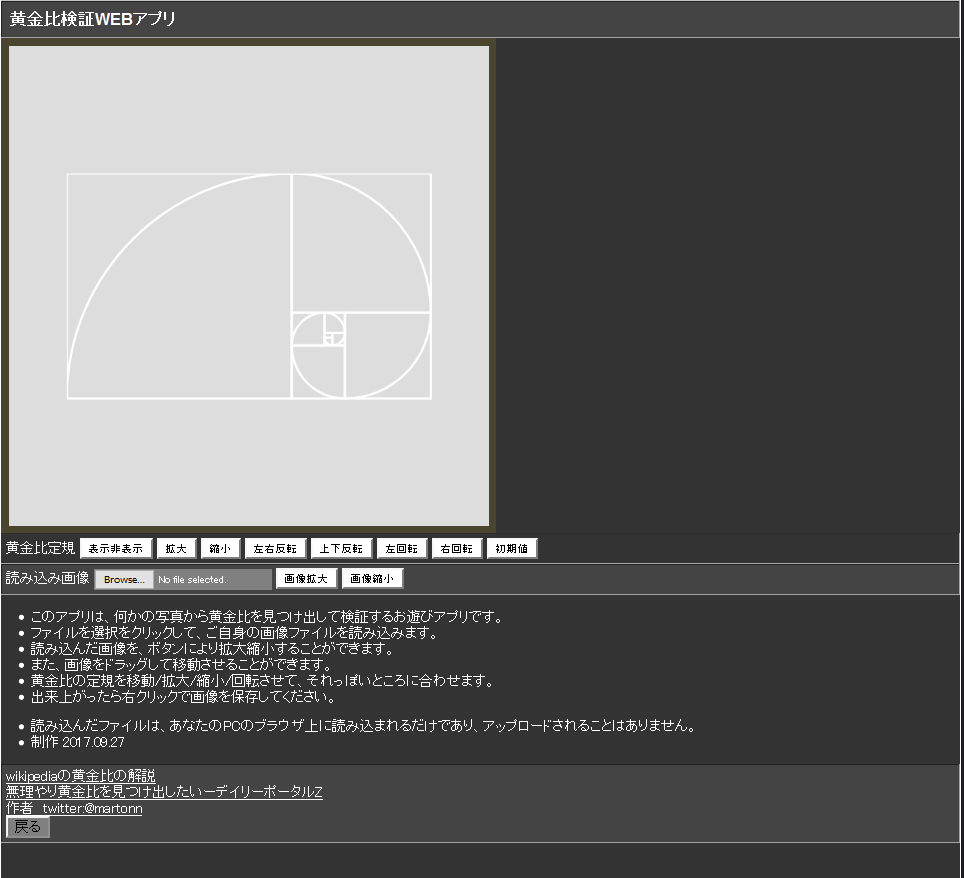Click the line beginning このアプリは
Viewport: 964px width, 878px height.
(x=267, y=617)
